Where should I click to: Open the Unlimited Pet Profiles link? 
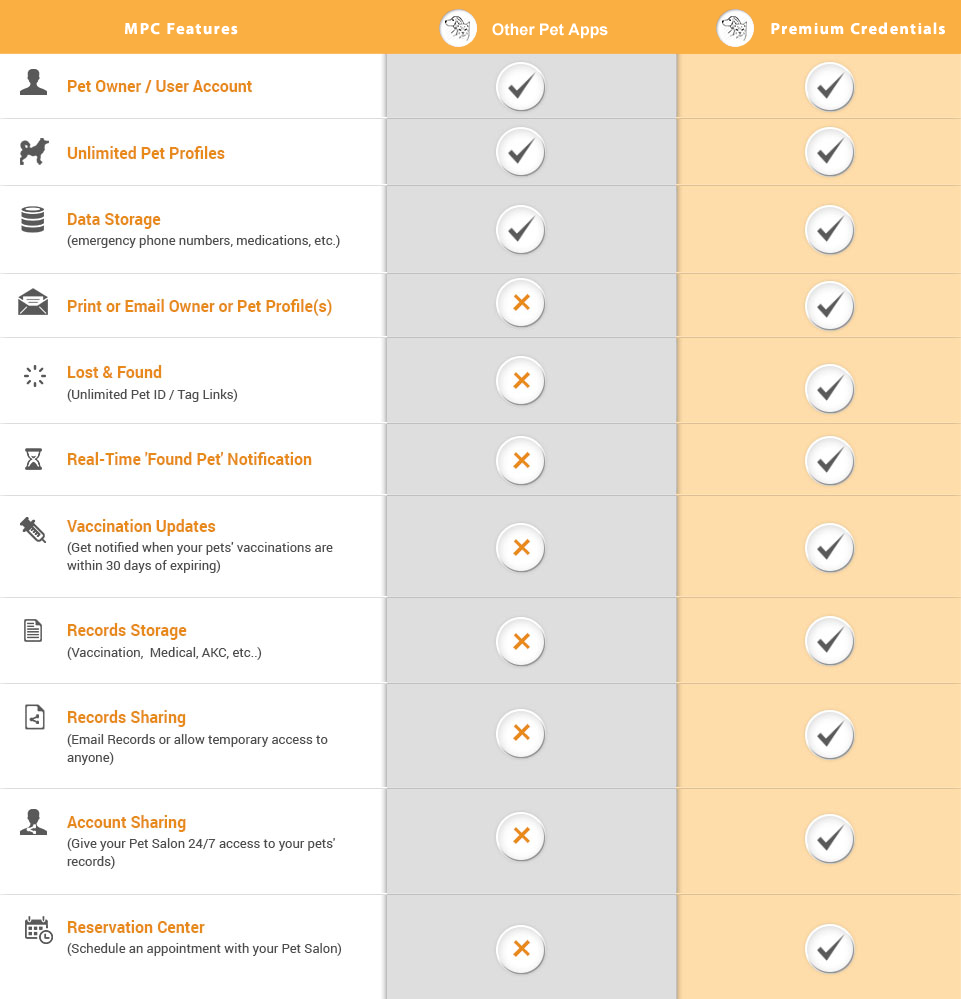(x=146, y=153)
